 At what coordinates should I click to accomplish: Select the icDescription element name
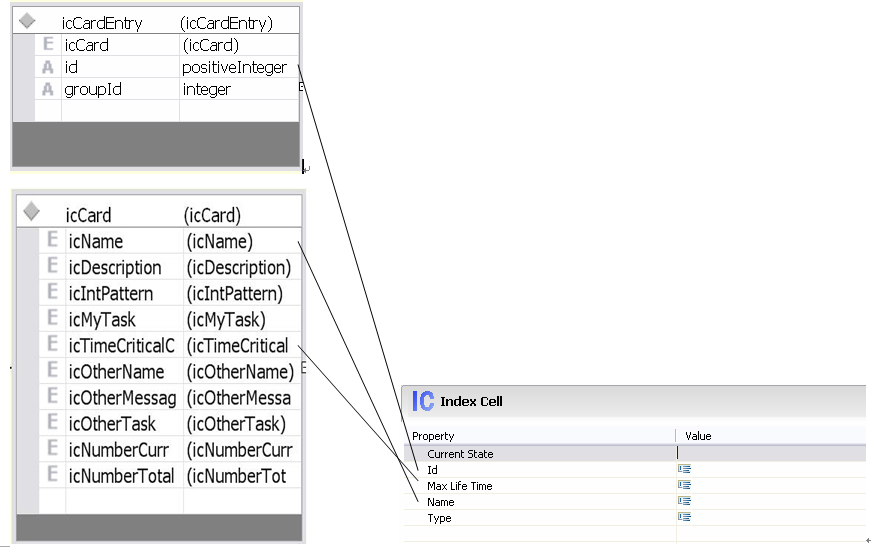tap(115, 267)
